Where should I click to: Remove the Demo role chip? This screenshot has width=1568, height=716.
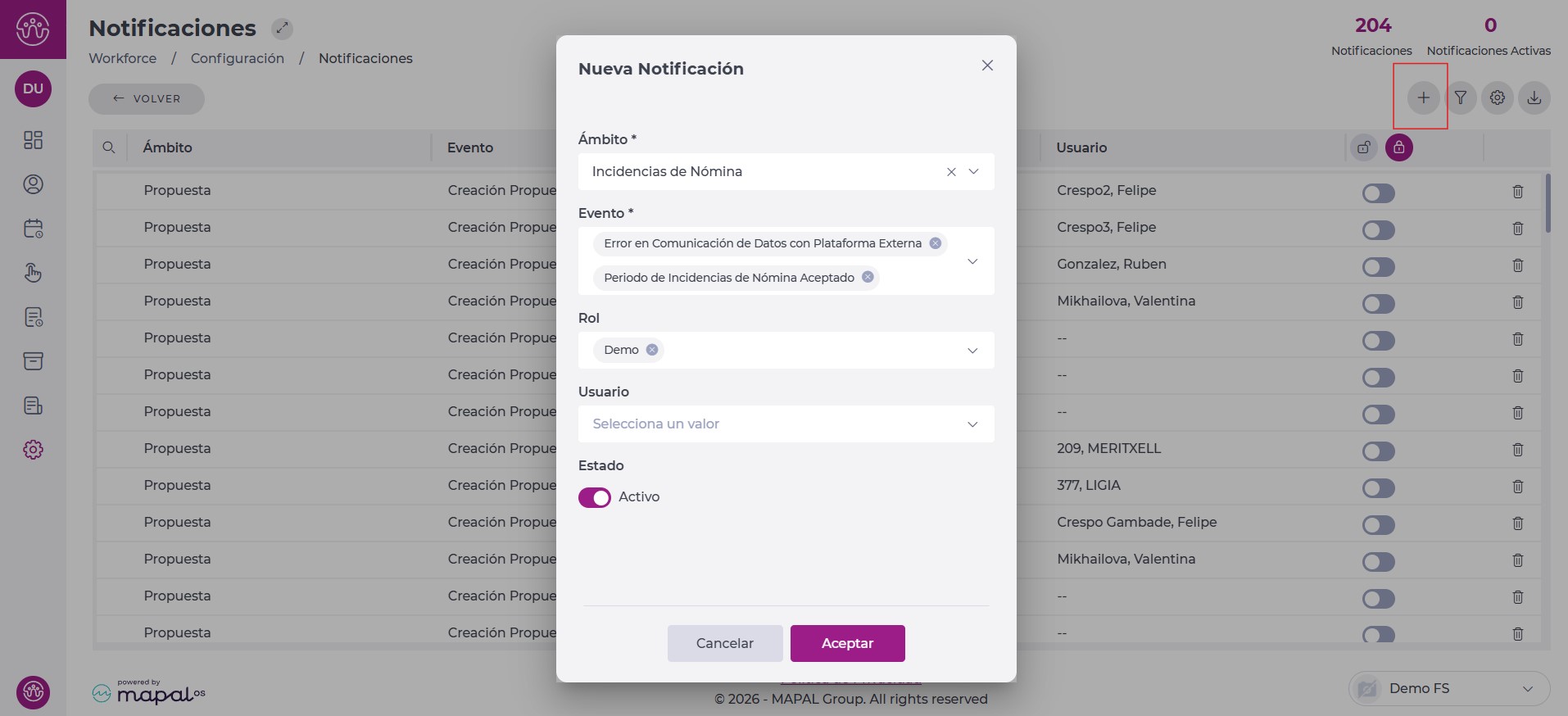[x=652, y=350]
